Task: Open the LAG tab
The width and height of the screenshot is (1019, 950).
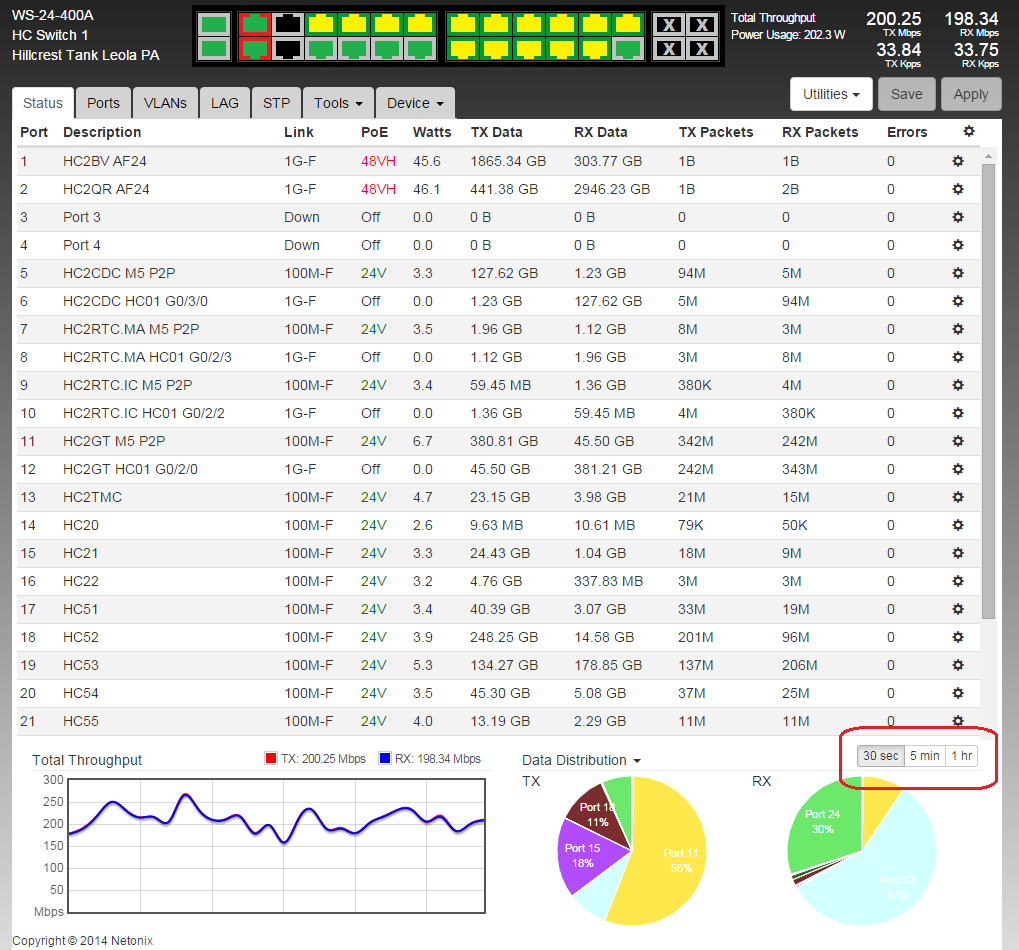Action: [225, 103]
